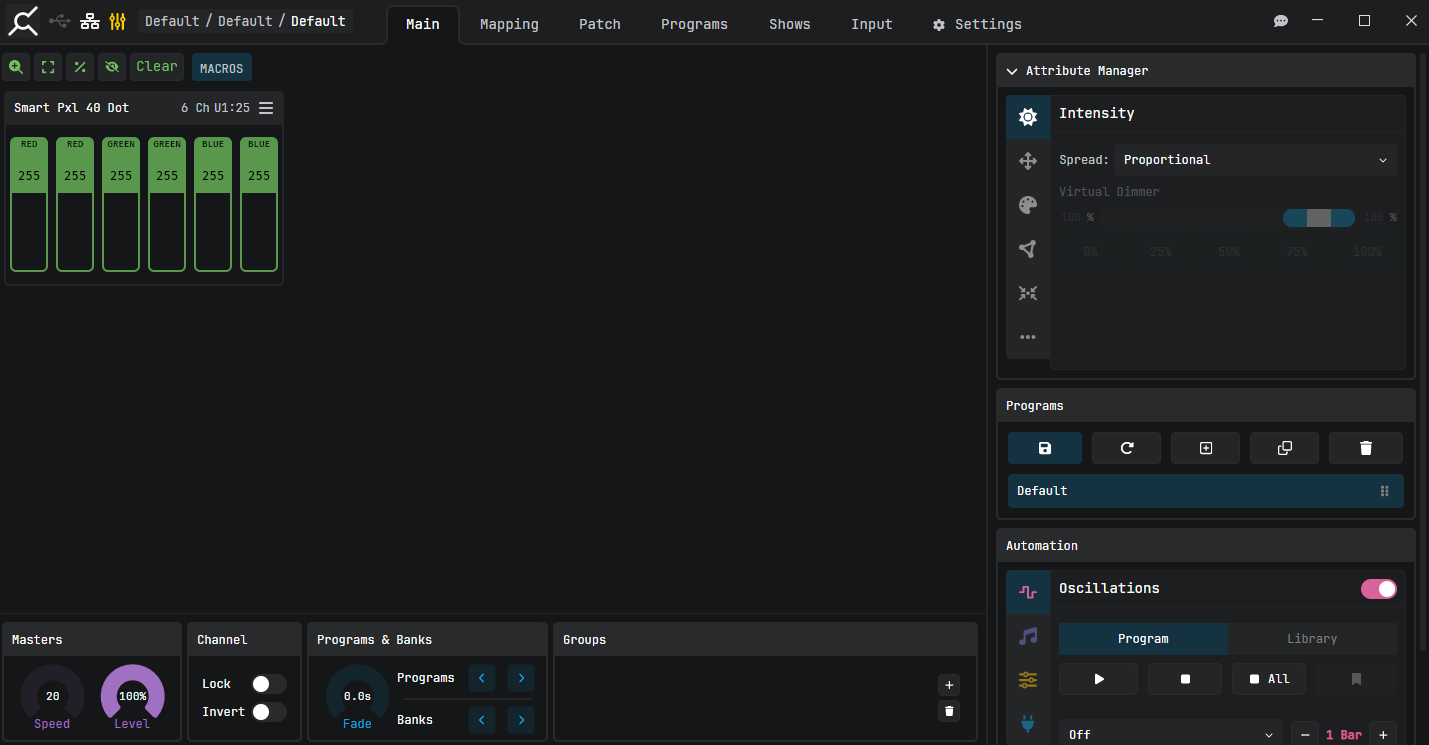Click the USB connection status icon

[60, 21]
